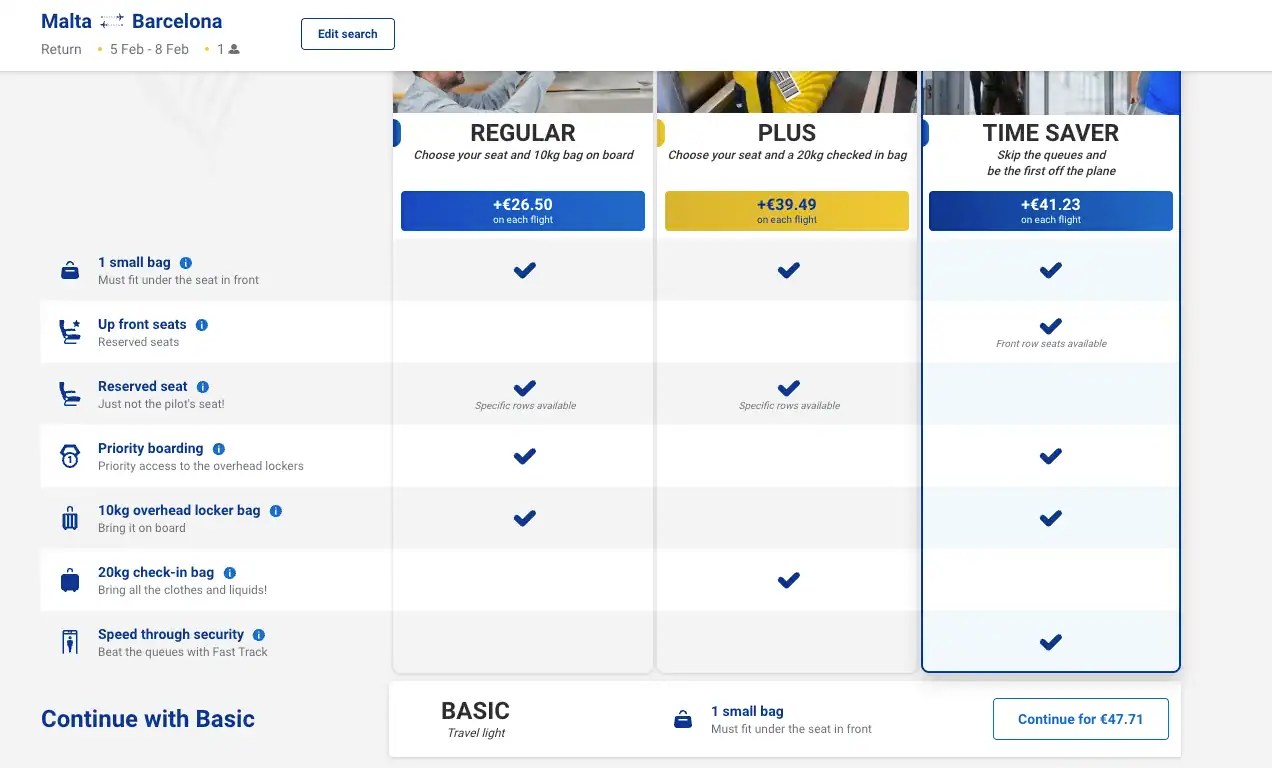Click Continue for €47.71 button

(x=1080, y=719)
